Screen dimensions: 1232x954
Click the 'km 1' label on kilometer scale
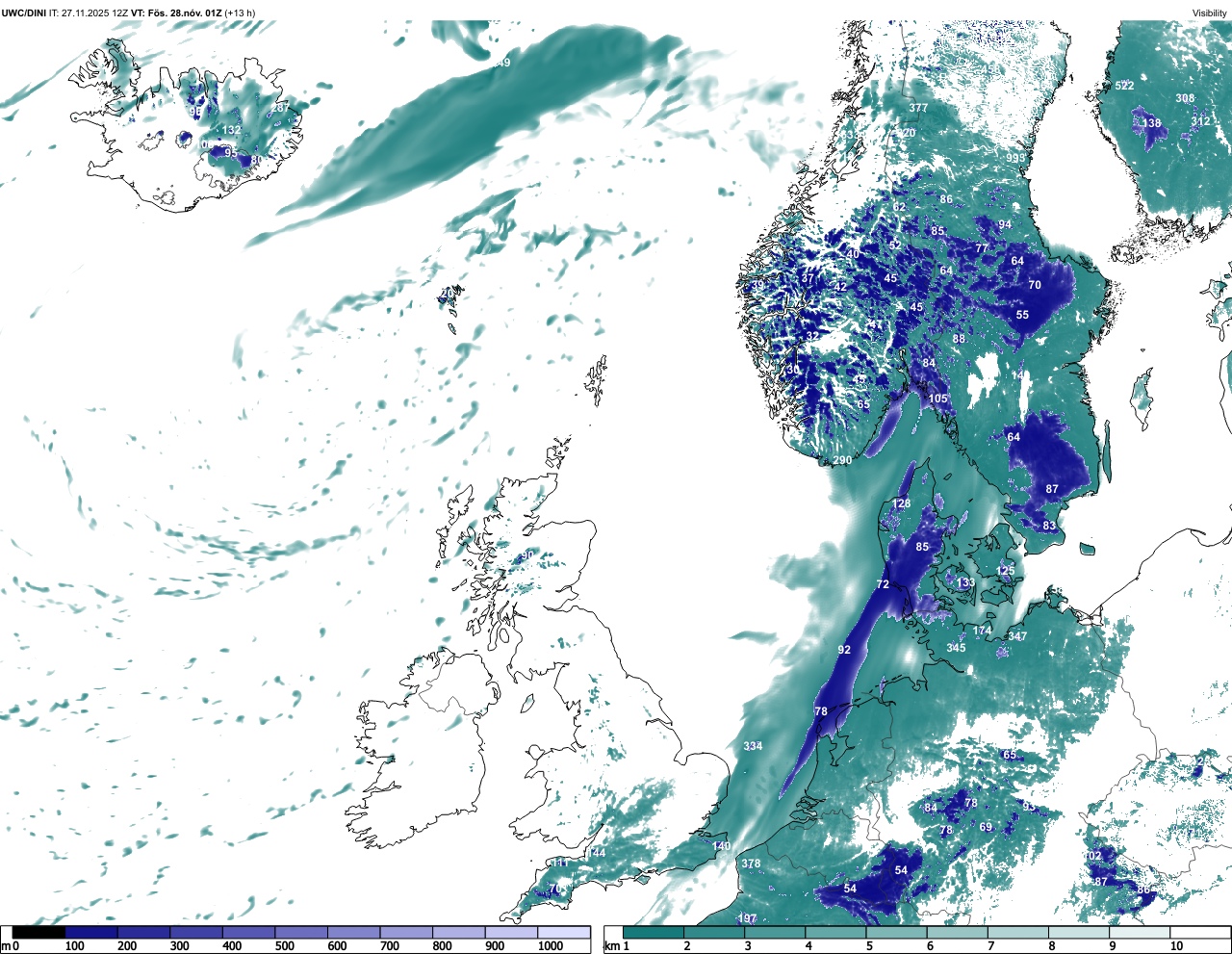tap(617, 946)
